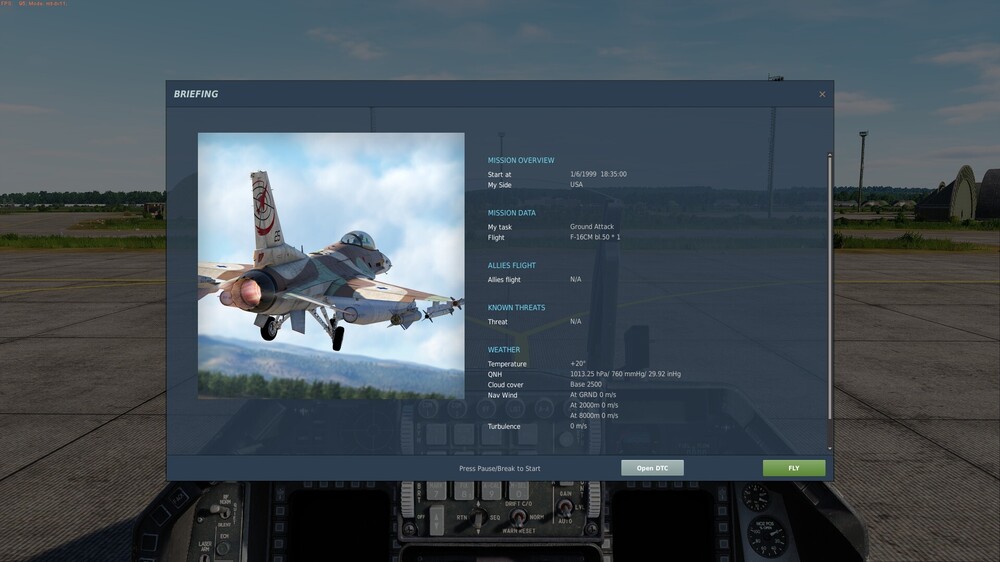Close the Briefing window

click(x=822, y=94)
